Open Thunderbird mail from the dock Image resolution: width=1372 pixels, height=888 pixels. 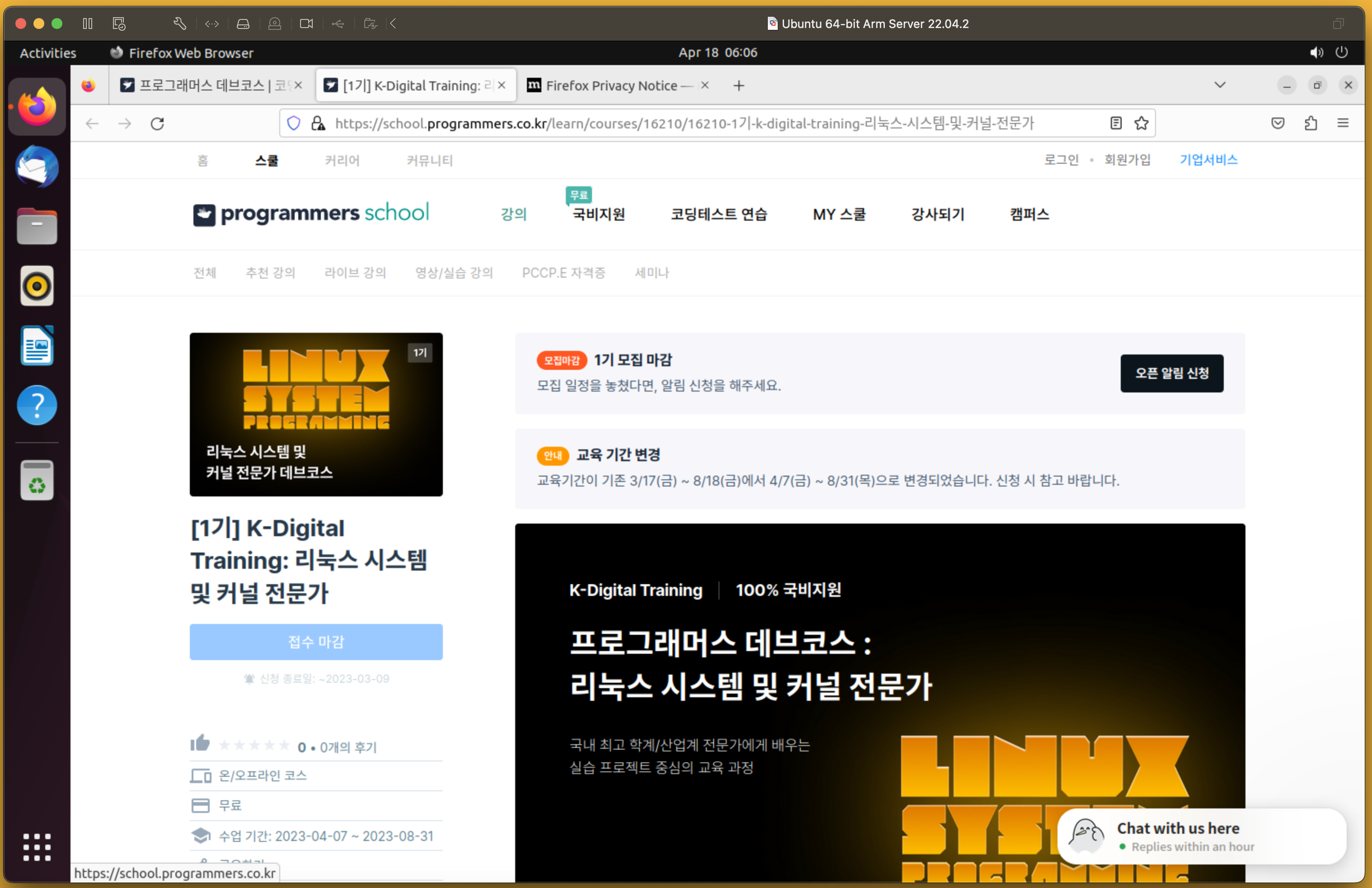(x=38, y=167)
